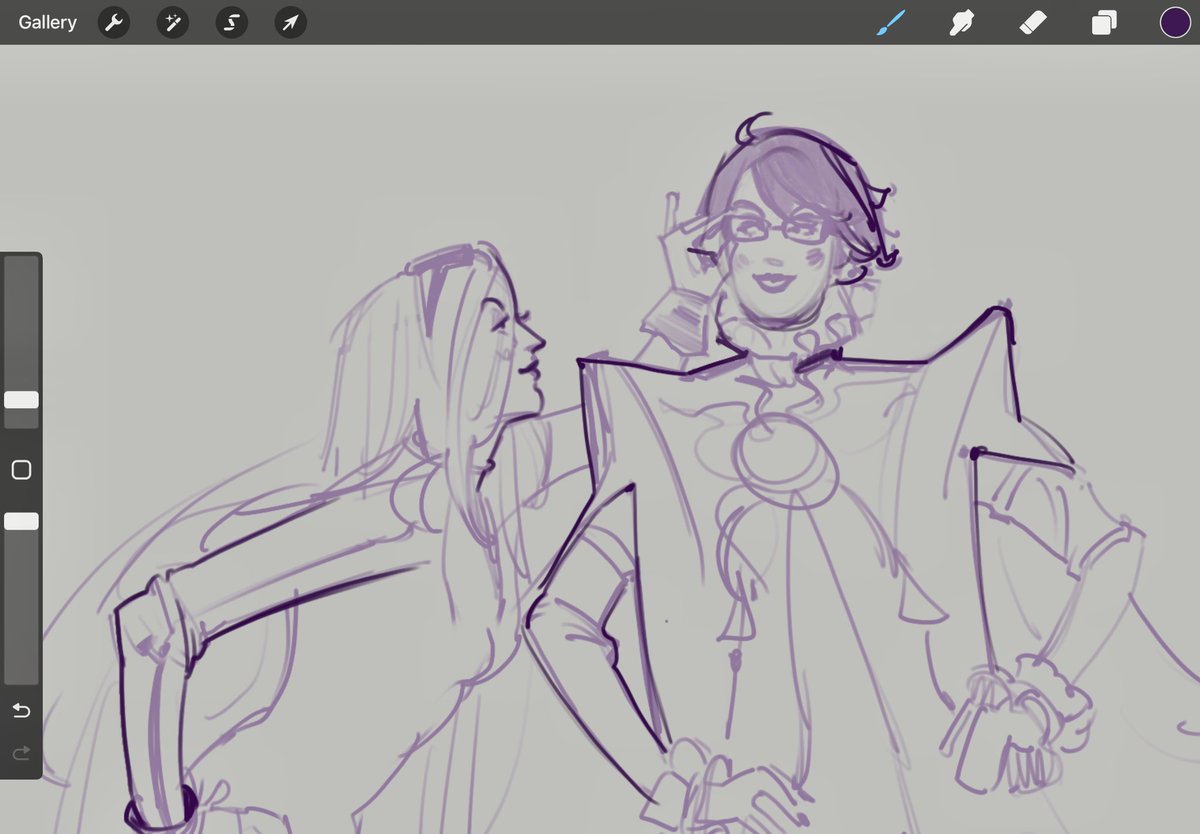Viewport: 1200px width, 834px height.
Task: Open the active color picker circle
Action: click(x=1175, y=22)
